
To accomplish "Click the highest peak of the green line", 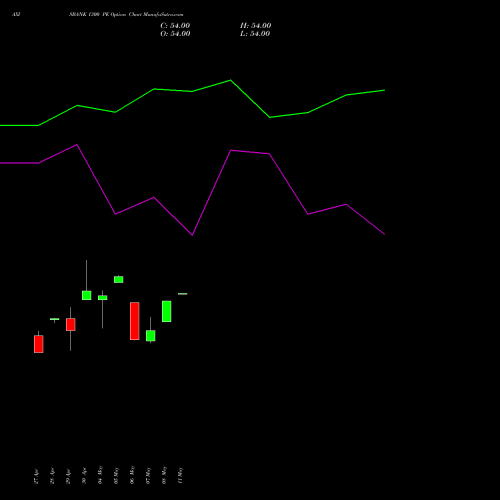I will (230, 80).
